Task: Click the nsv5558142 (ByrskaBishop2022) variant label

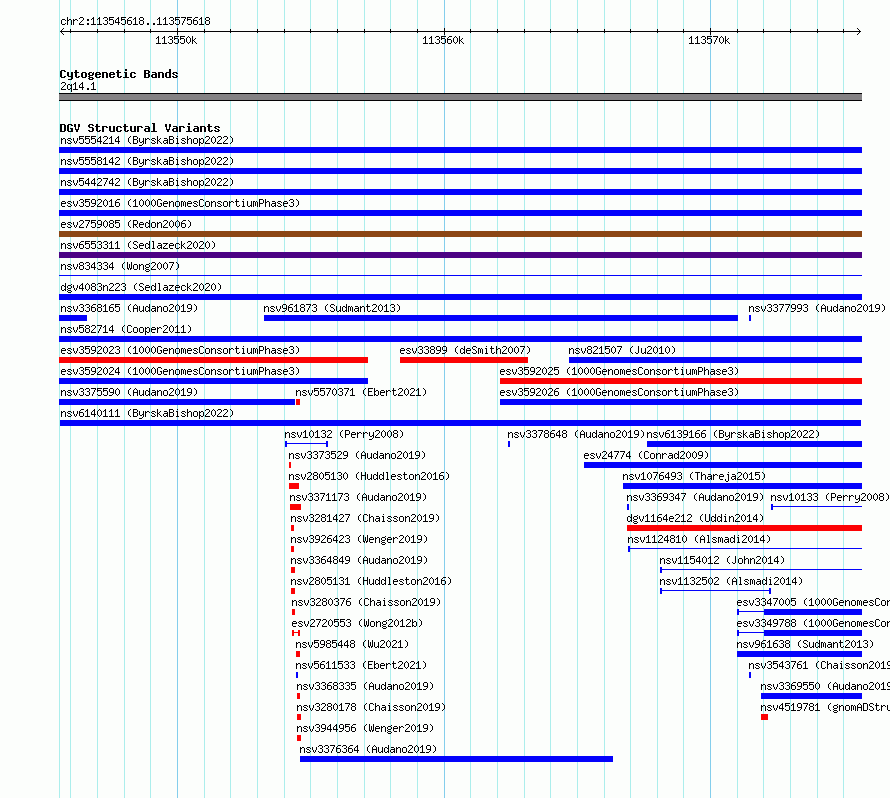Action: click(147, 161)
